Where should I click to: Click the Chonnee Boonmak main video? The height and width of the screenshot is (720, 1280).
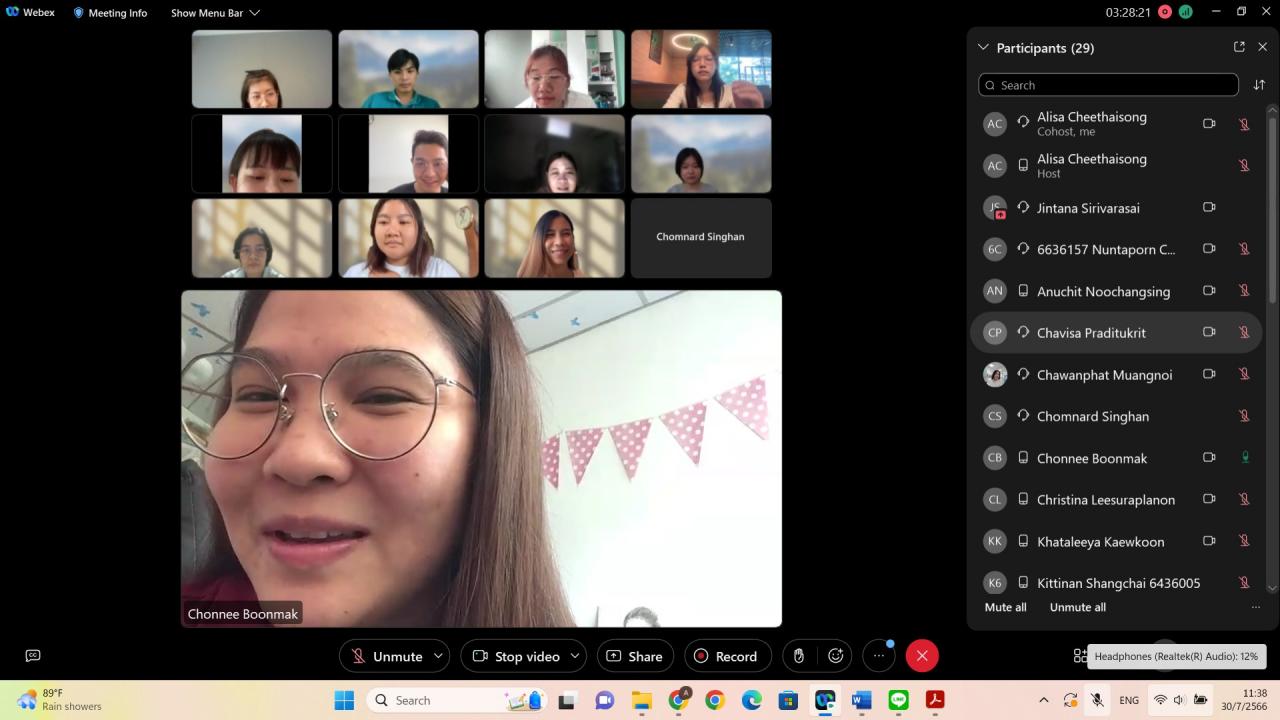point(481,459)
